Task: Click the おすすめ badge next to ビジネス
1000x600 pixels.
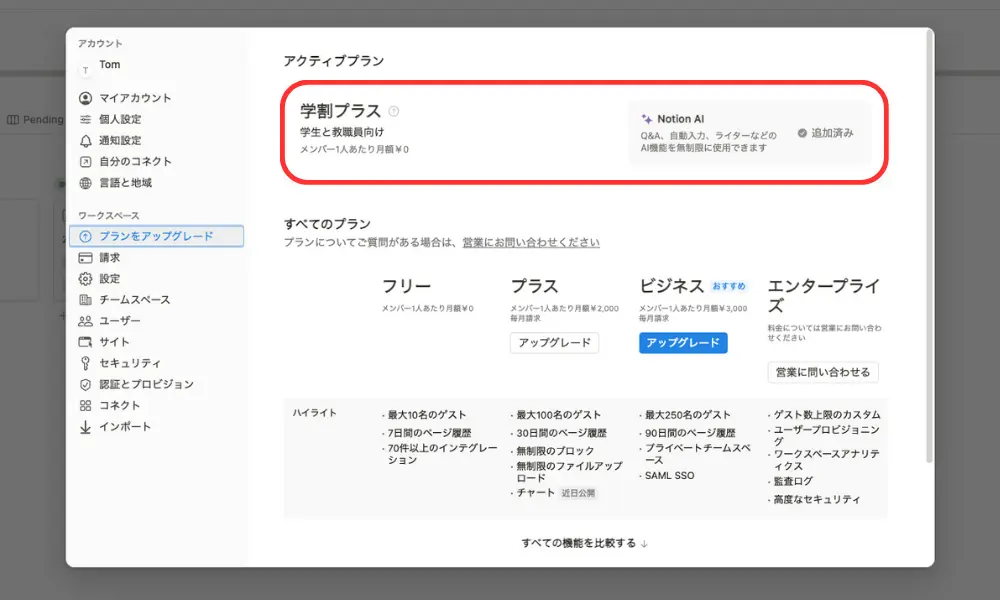Action: (x=729, y=286)
